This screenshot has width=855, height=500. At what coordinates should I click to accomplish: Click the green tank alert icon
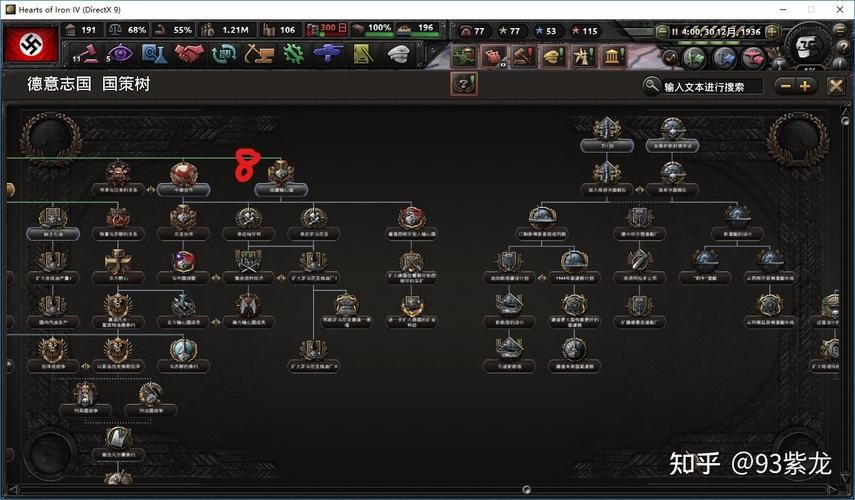pyautogui.click(x=463, y=56)
